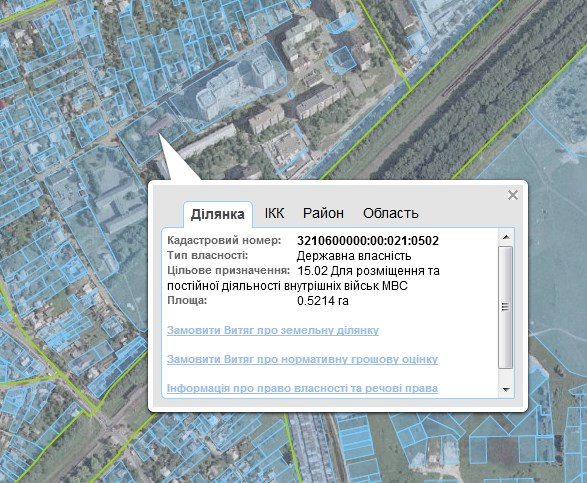The image size is (587, 483).
Task: Click the scrollbar down arrow in popup
Action: coord(506,389)
